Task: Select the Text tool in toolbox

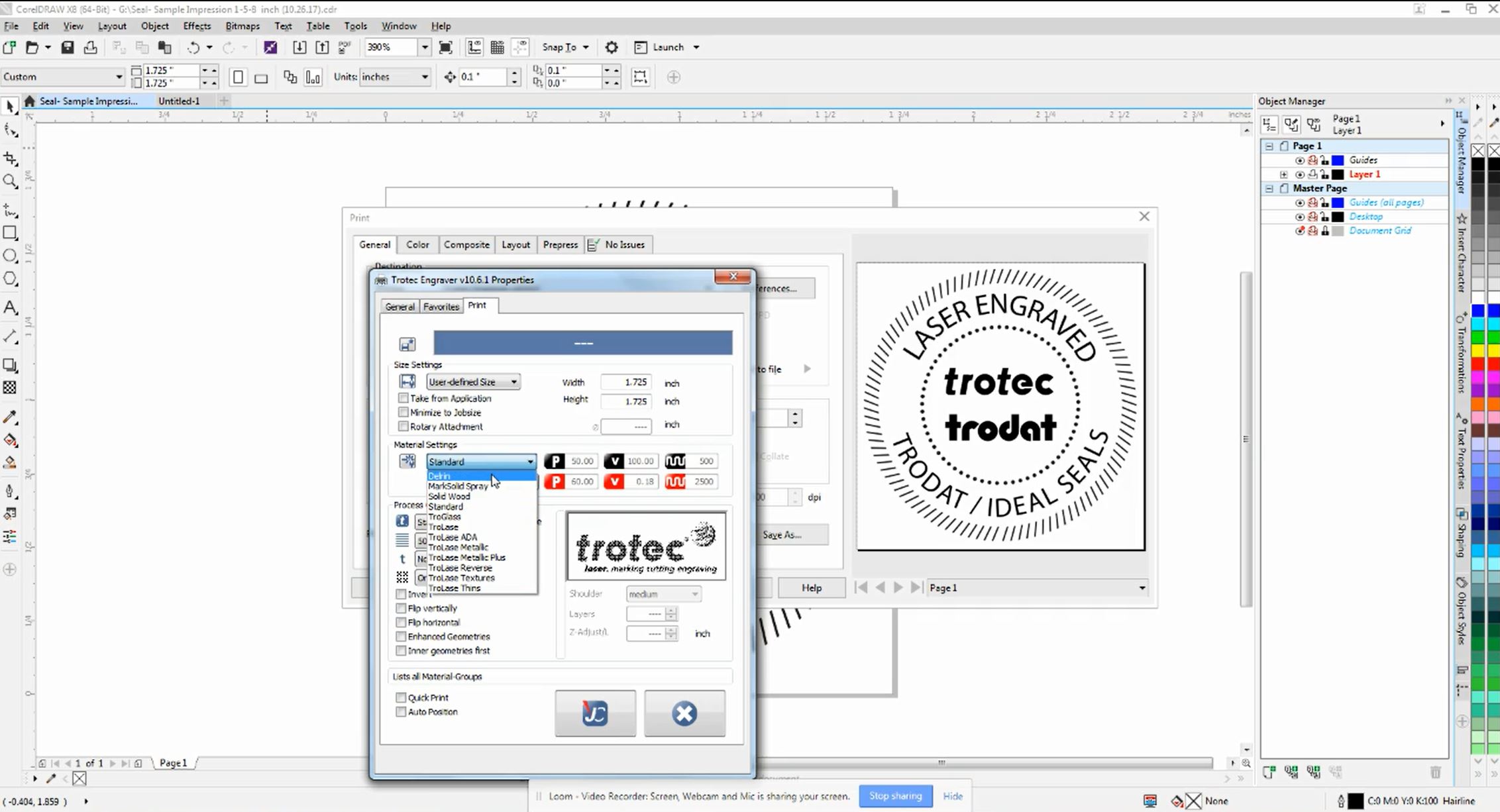Action: [x=10, y=307]
